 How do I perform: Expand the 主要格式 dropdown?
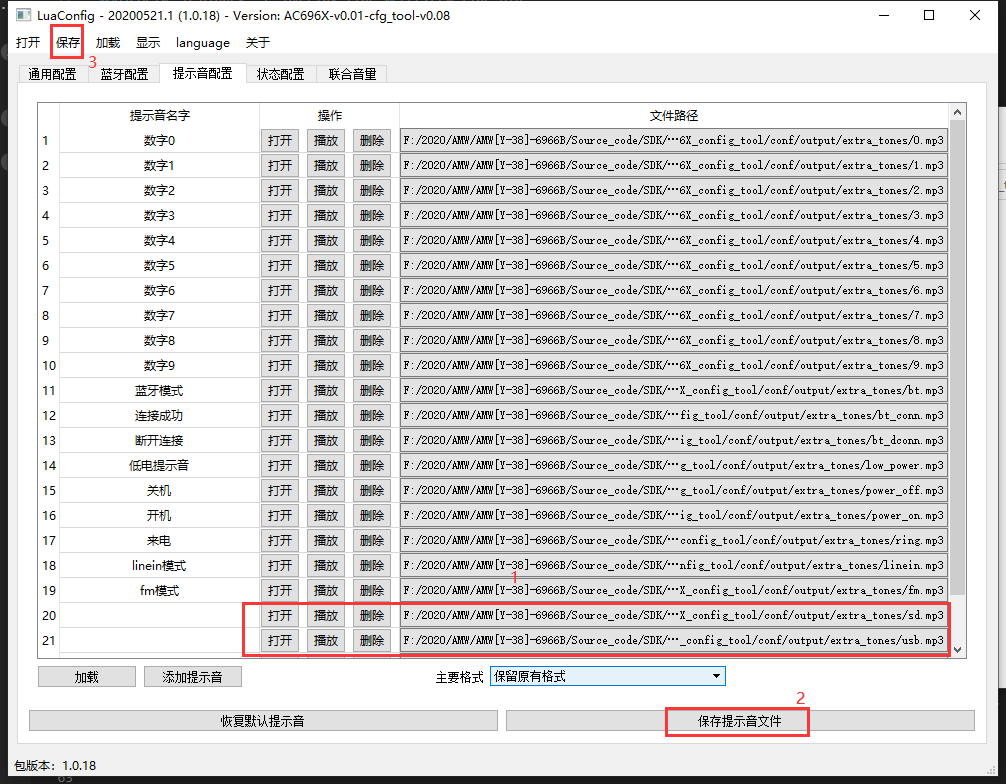point(608,676)
